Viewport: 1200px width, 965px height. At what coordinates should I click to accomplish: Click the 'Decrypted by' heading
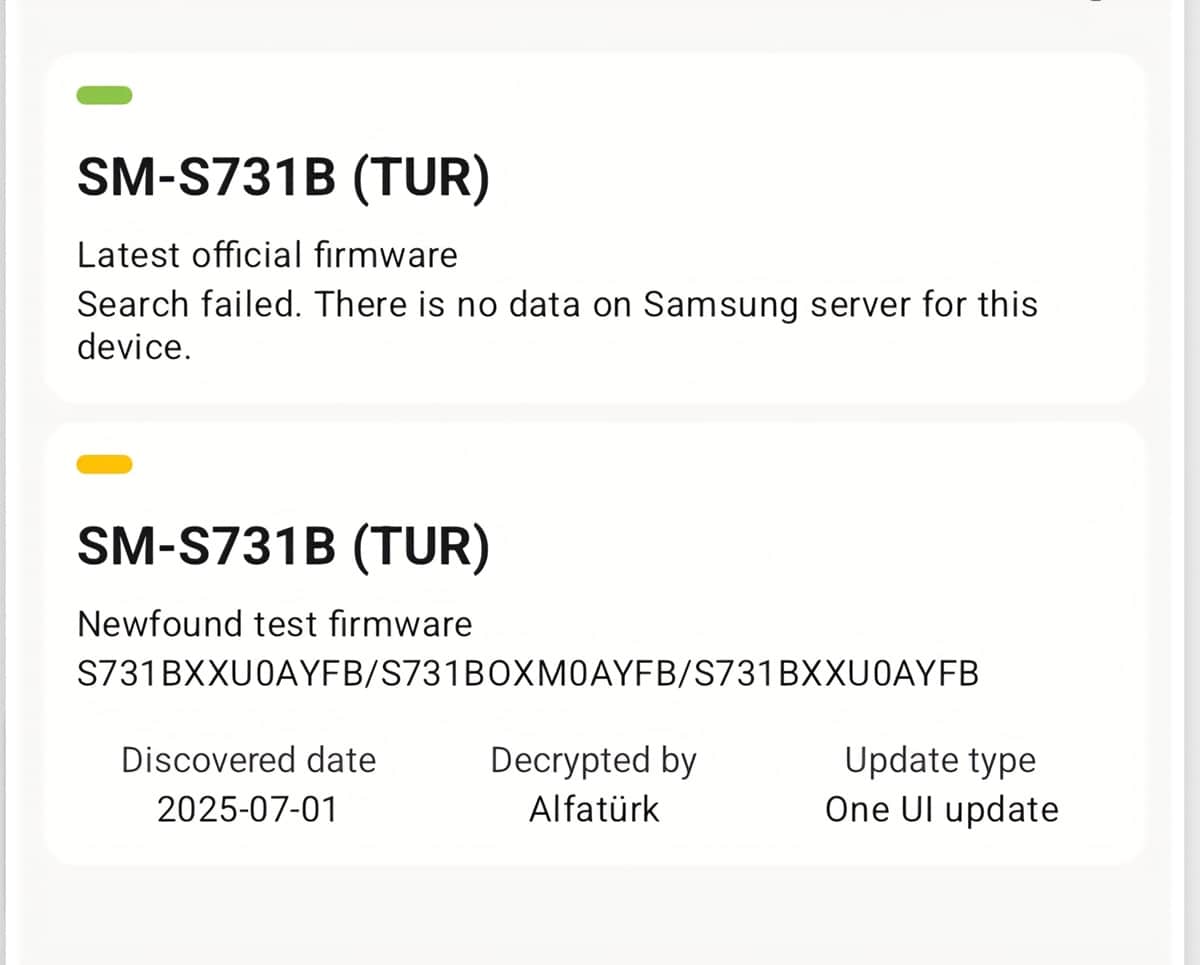tap(593, 760)
